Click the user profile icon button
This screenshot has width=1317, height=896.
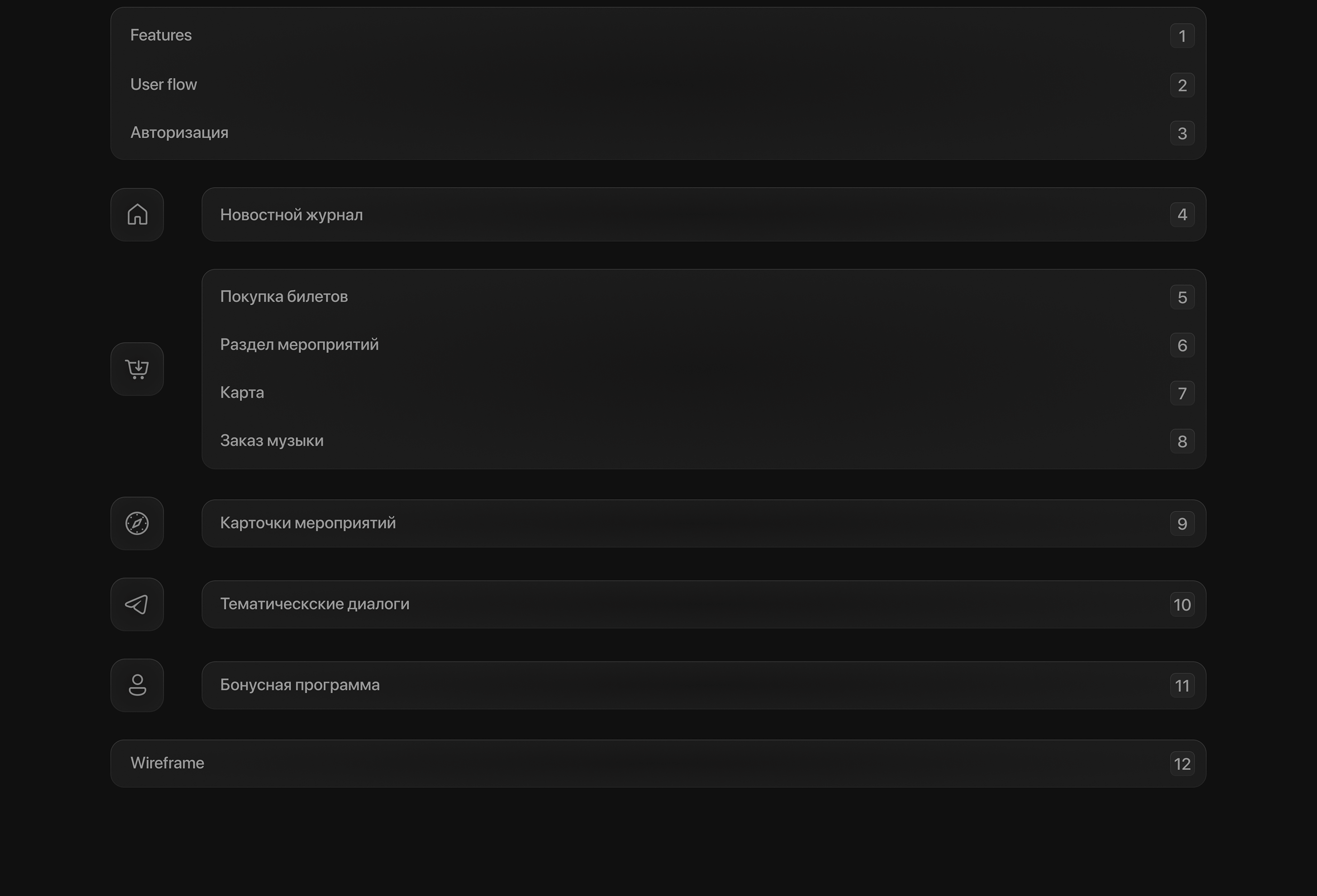pos(137,685)
